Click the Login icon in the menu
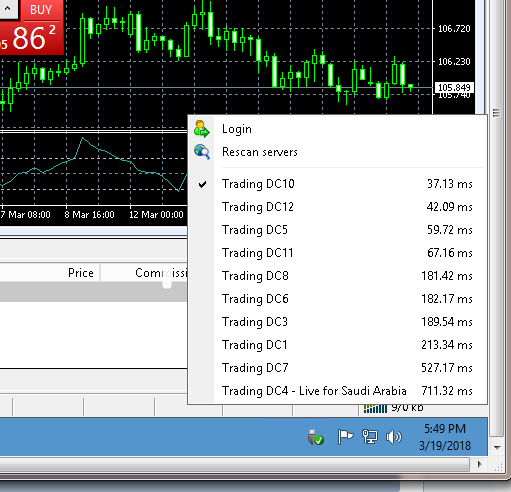Image resolution: width=511 pixels, height=492 pixels. tap(202, 129)
